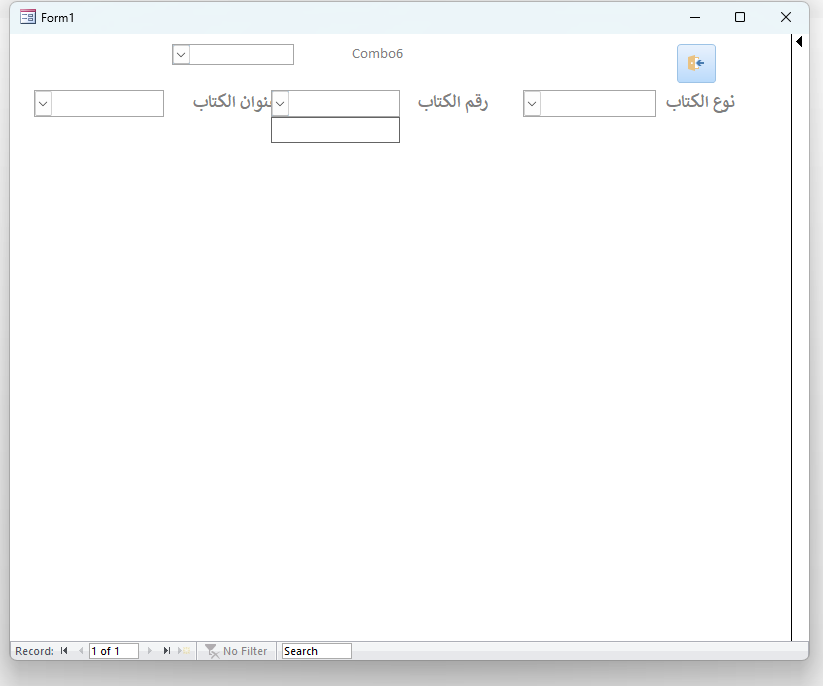
Task: Expand the عنوان الكتاب combo box arrow
Action: click(43, 103)
